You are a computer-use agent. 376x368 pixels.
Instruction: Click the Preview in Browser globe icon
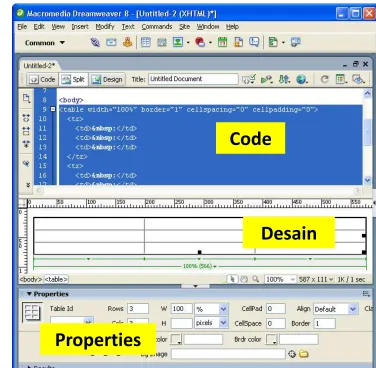302,79
